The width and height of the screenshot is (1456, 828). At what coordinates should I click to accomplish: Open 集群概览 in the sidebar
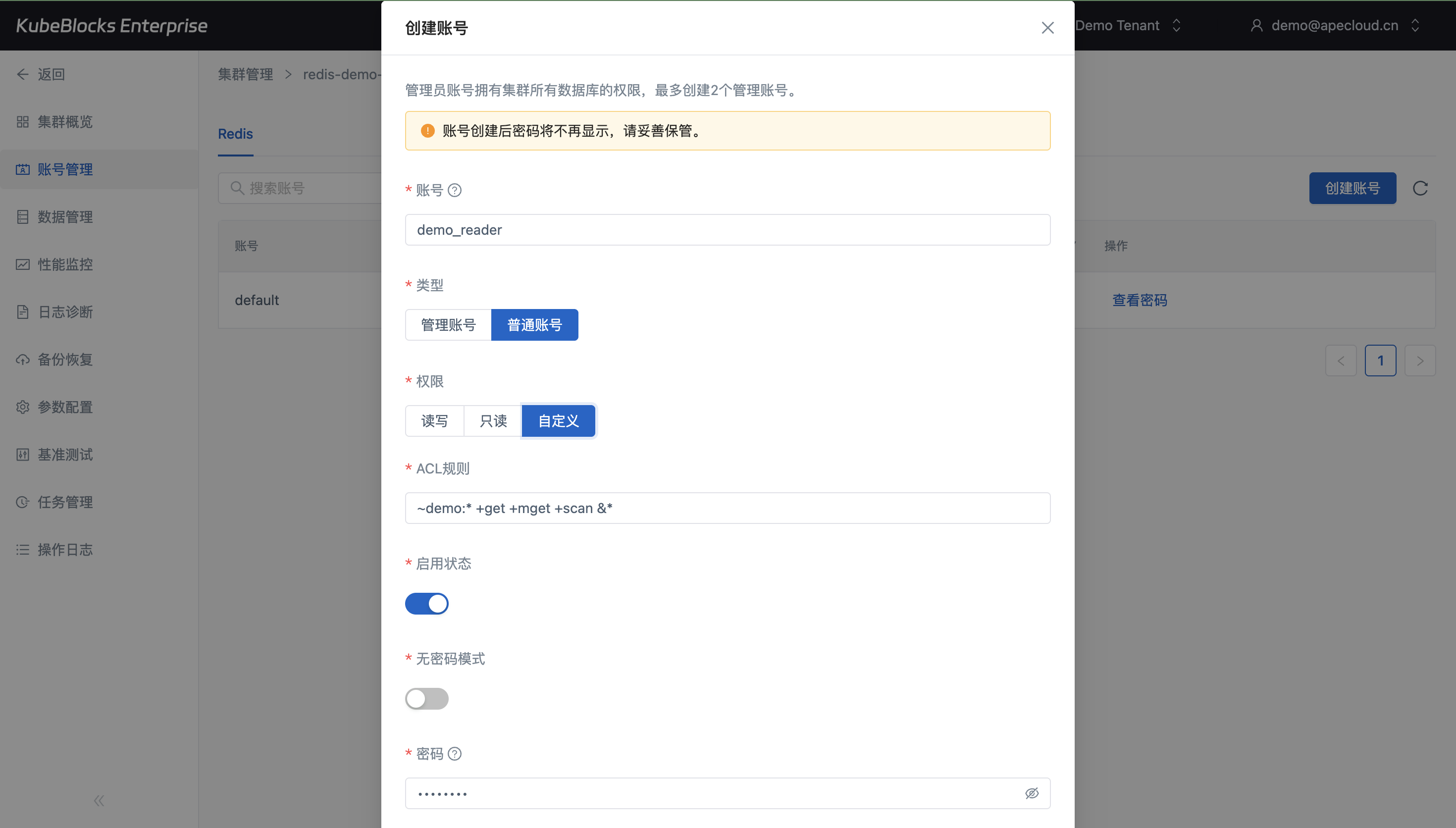[65, 122]
